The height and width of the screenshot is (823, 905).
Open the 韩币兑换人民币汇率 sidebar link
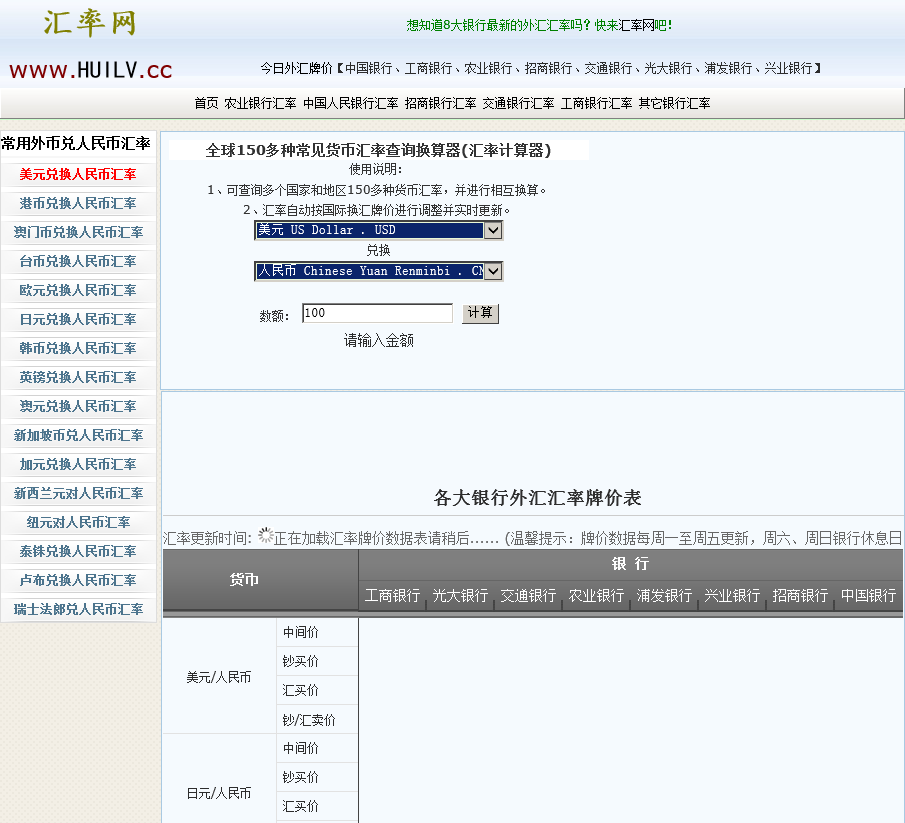[78, 348]
